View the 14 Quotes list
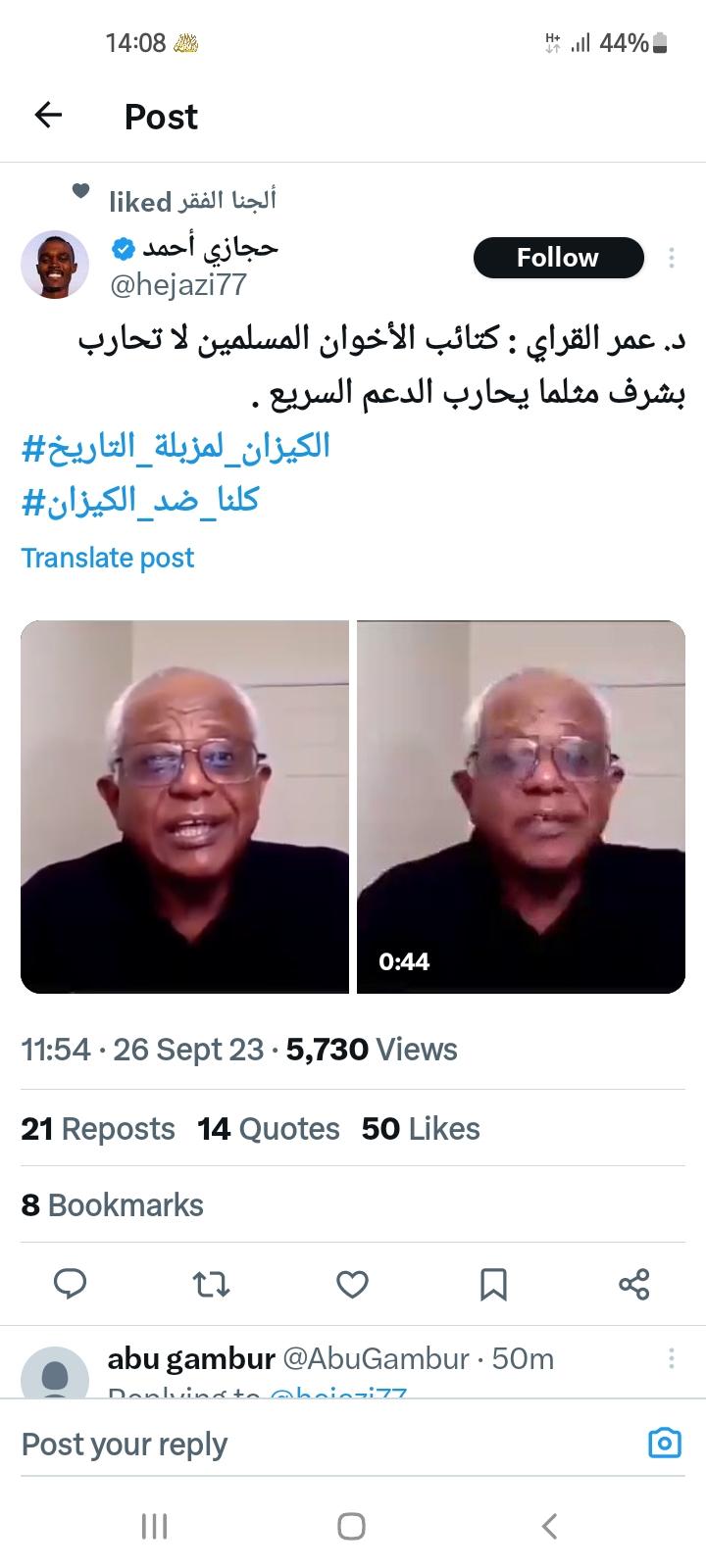The width and height of the screenshot is (706, 1568). (x=268, y=1129)
